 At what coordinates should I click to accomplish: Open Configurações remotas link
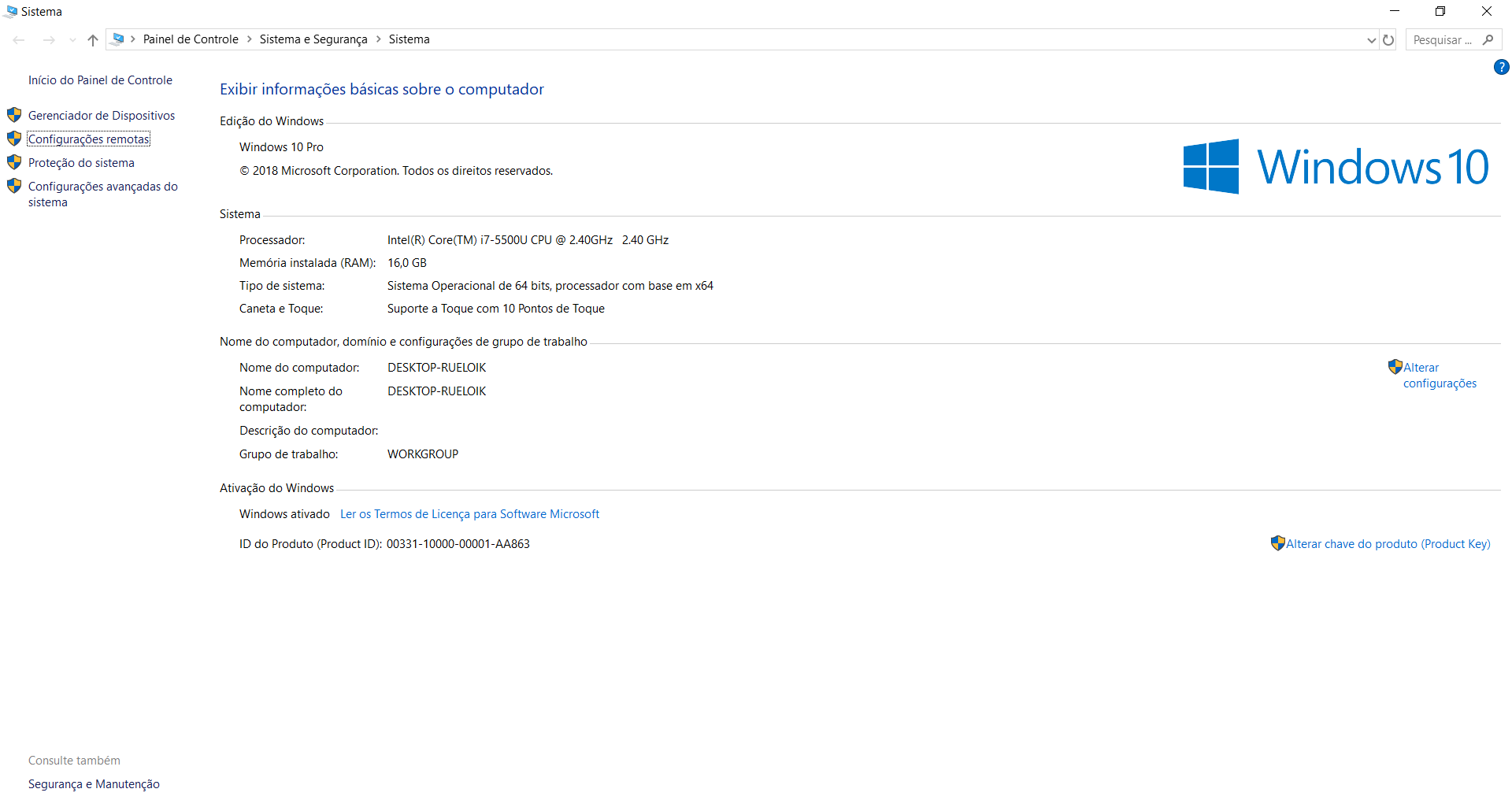pos(89,139)
